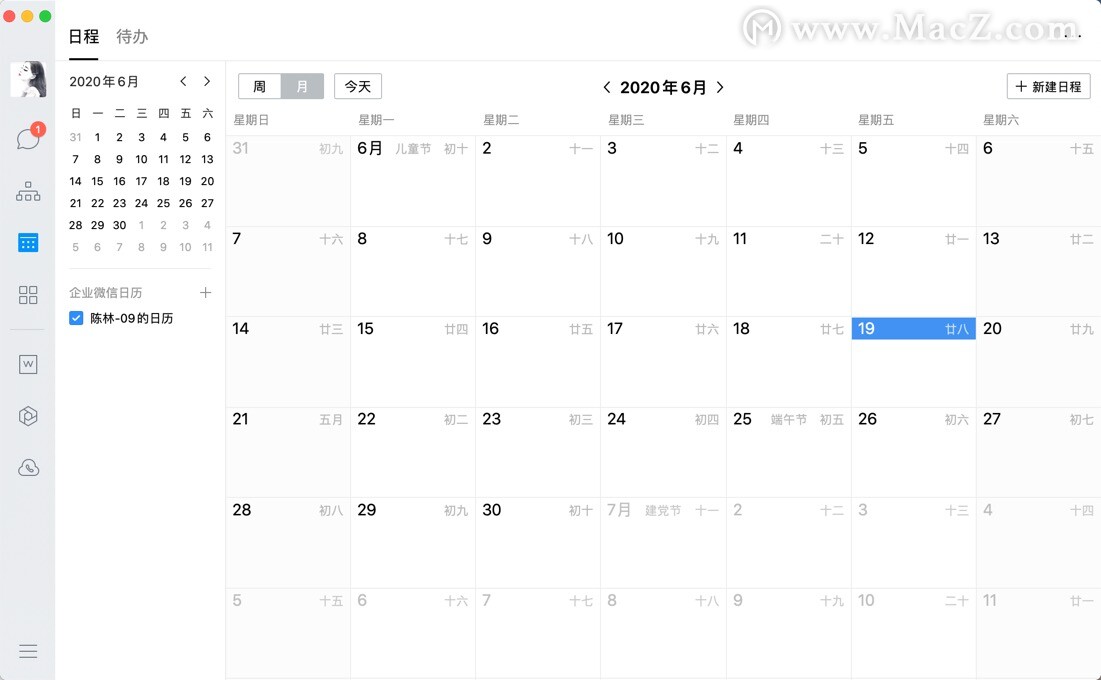Select June 6 in main calendar
Image resolution: width=1101 pixels, height=680 pixels.
pos(1039,181)
